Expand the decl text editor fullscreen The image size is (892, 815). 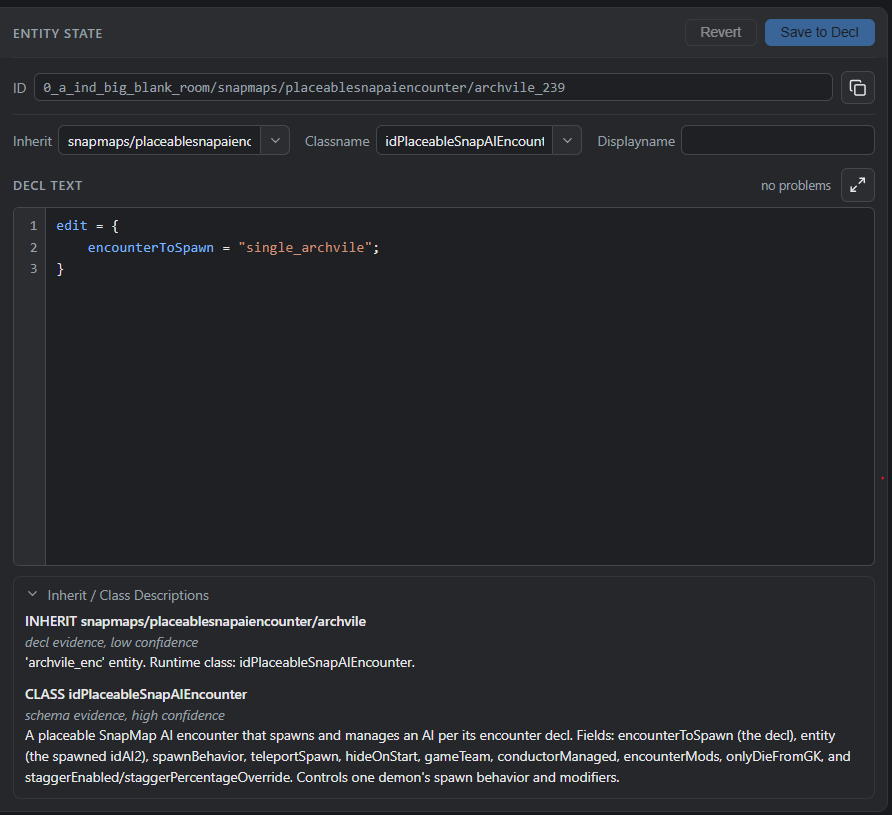[x=857, y=185]
